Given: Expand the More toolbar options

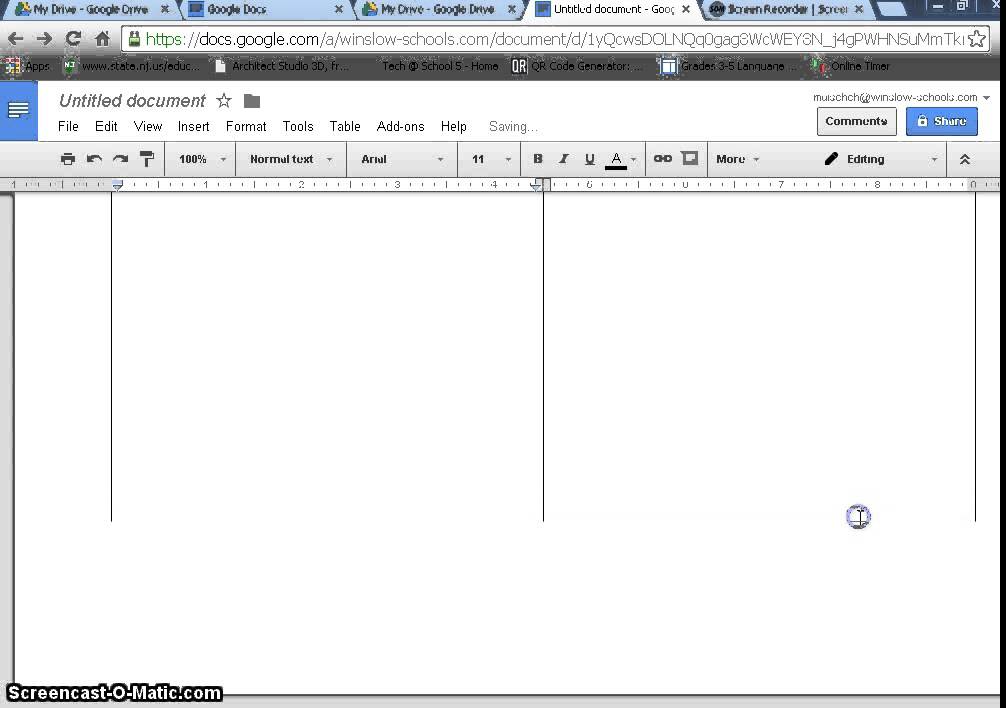Looking at the screenshot, I should point(737,159).
